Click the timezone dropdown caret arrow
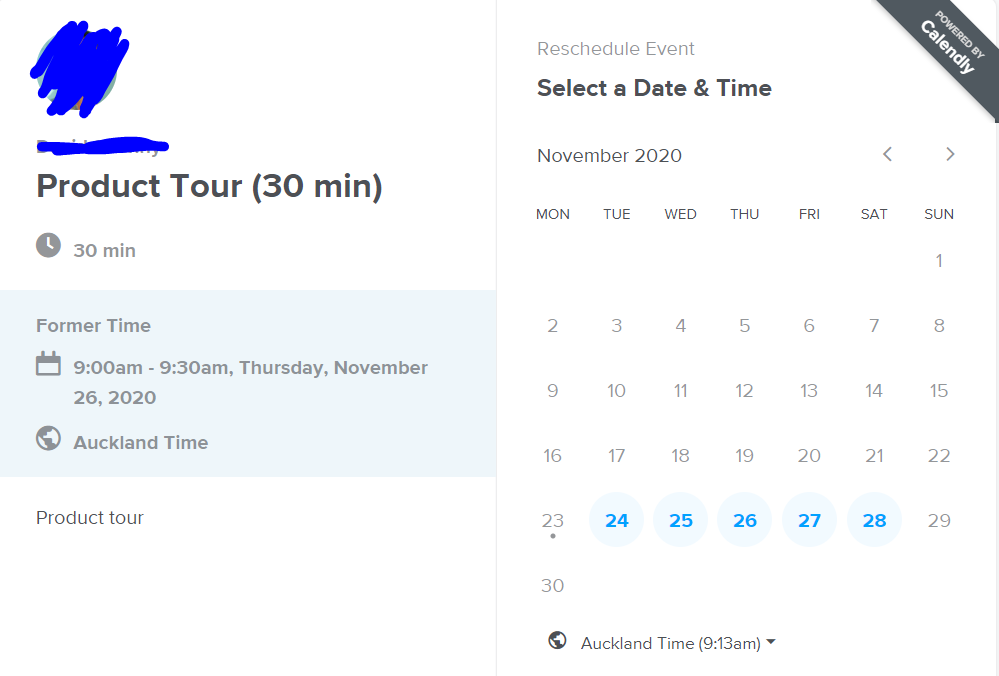 (771, 643)
